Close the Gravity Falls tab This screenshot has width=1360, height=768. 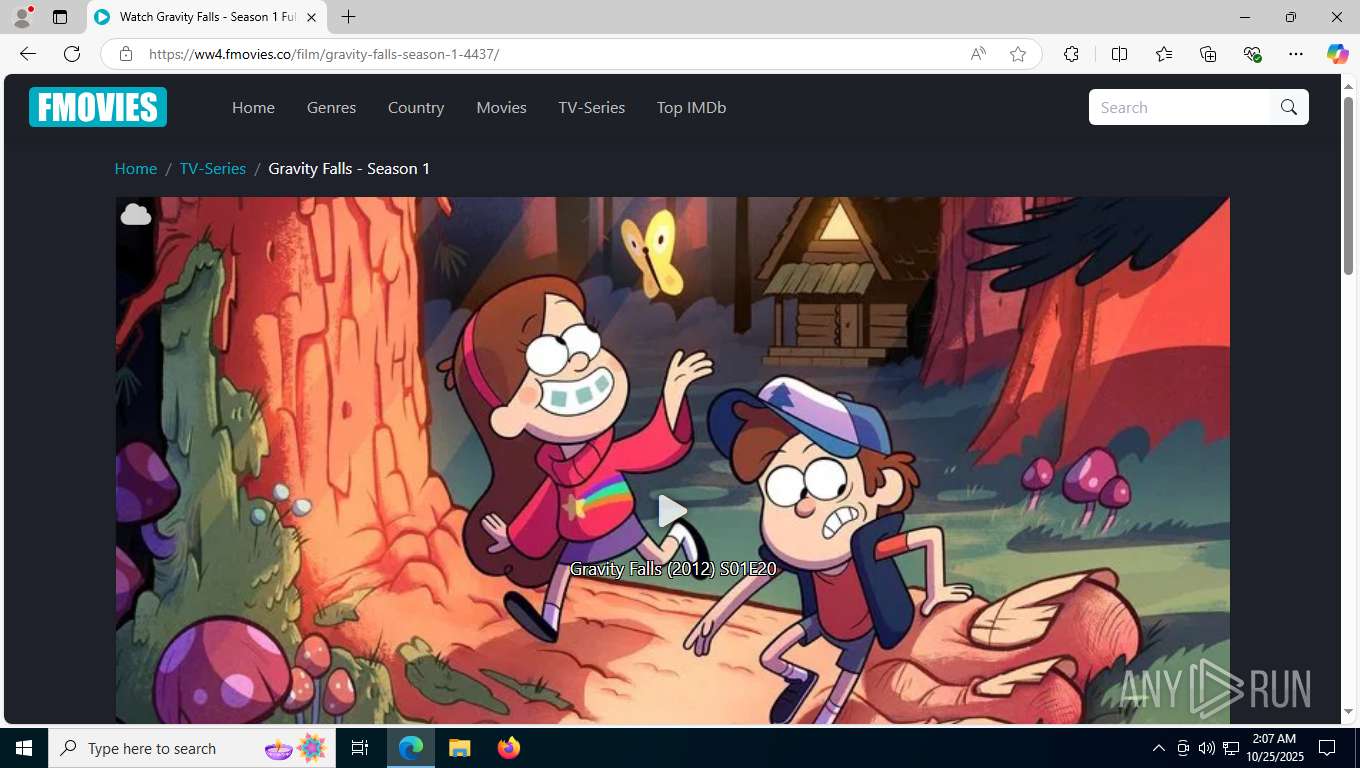point(311,17)
